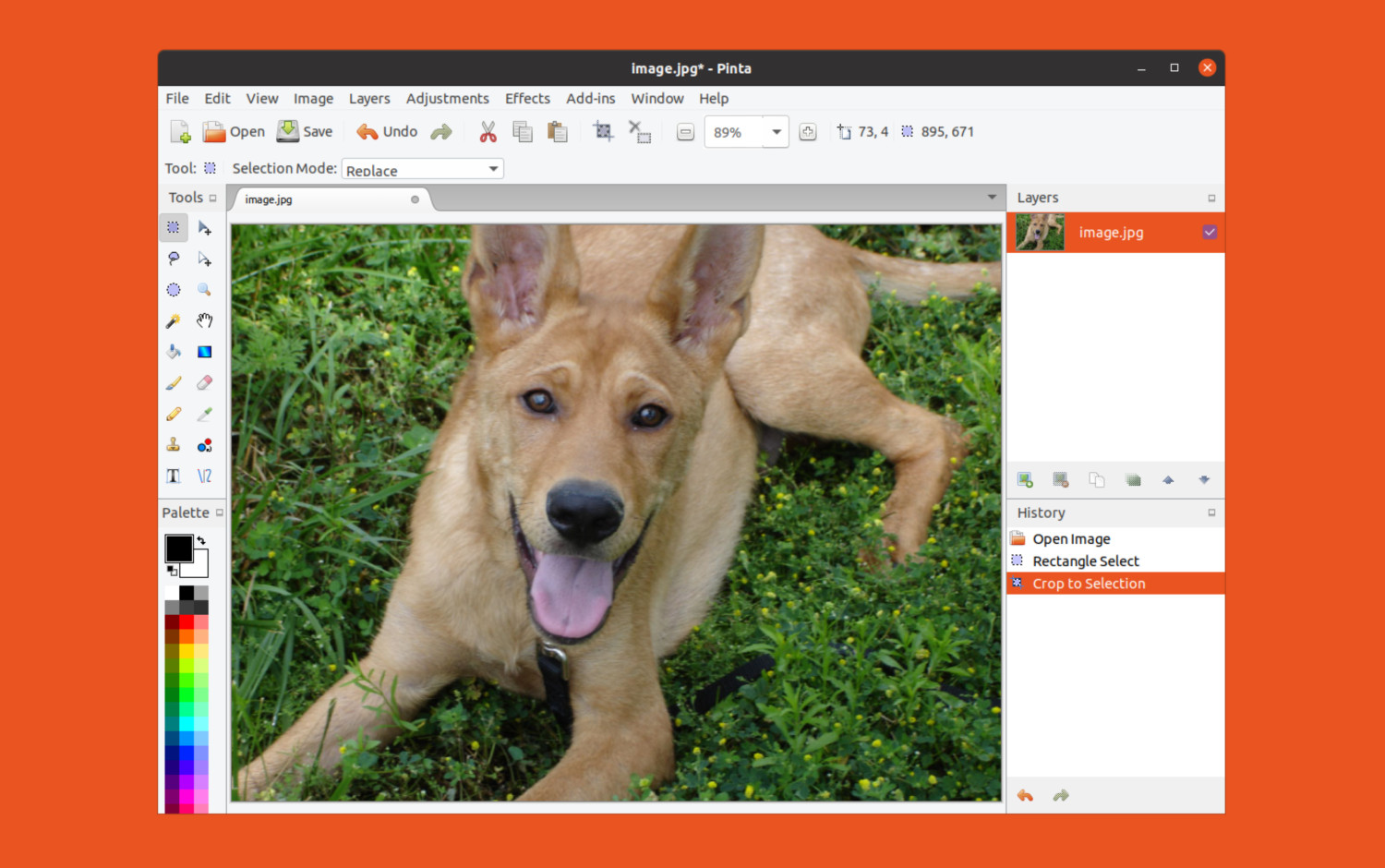
Task: Select the Move Selected tool
Action: tap(205, 227)
